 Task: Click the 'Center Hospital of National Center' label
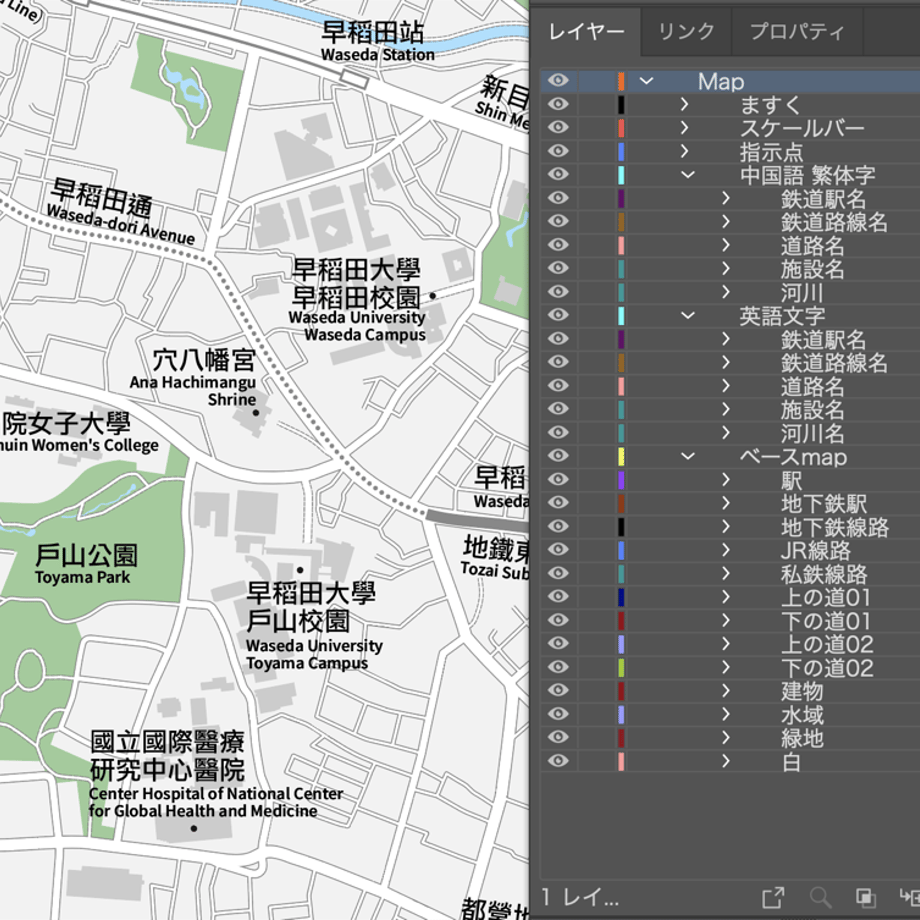[216, 793]
